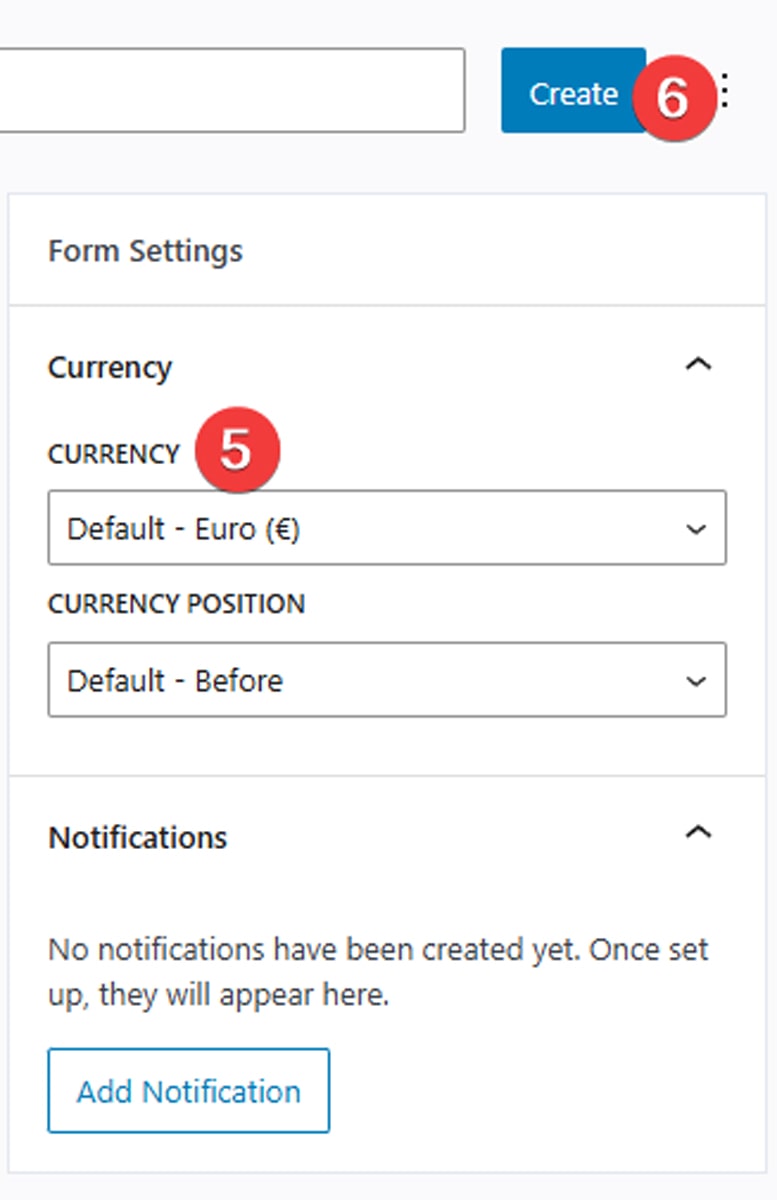Click the Currency section heading text
This screenshot has height=1200, width=777.
(110, 367)
